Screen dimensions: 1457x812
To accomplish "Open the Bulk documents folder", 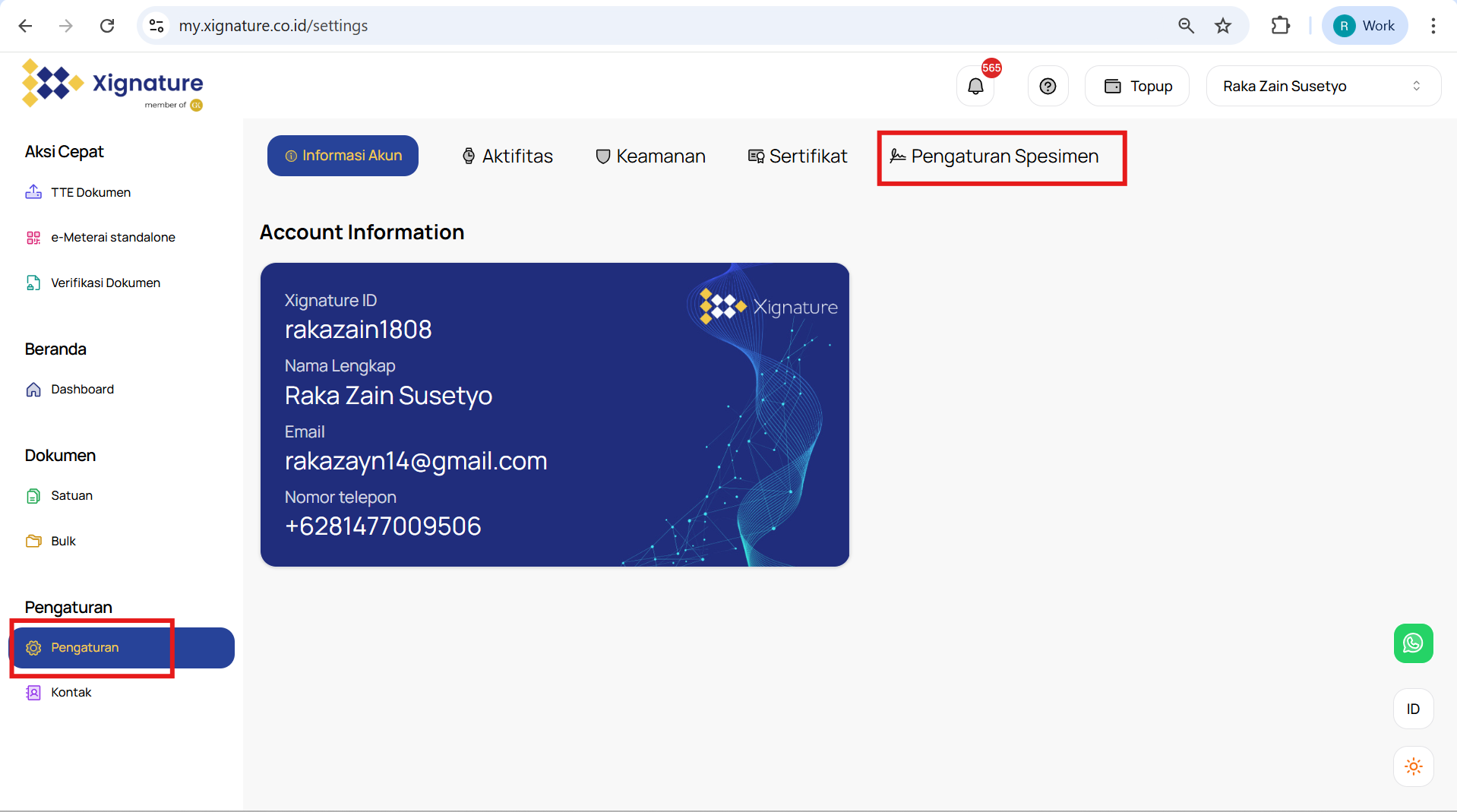I will (63, 541).
